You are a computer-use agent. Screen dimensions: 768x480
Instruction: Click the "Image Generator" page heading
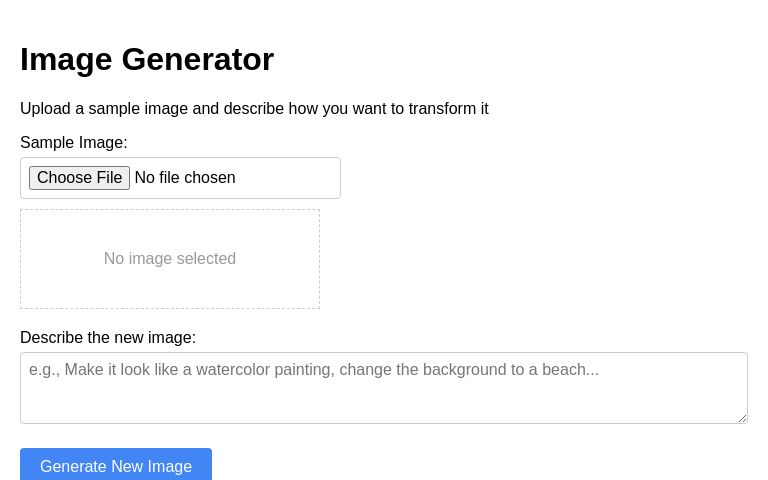point(147,60)
